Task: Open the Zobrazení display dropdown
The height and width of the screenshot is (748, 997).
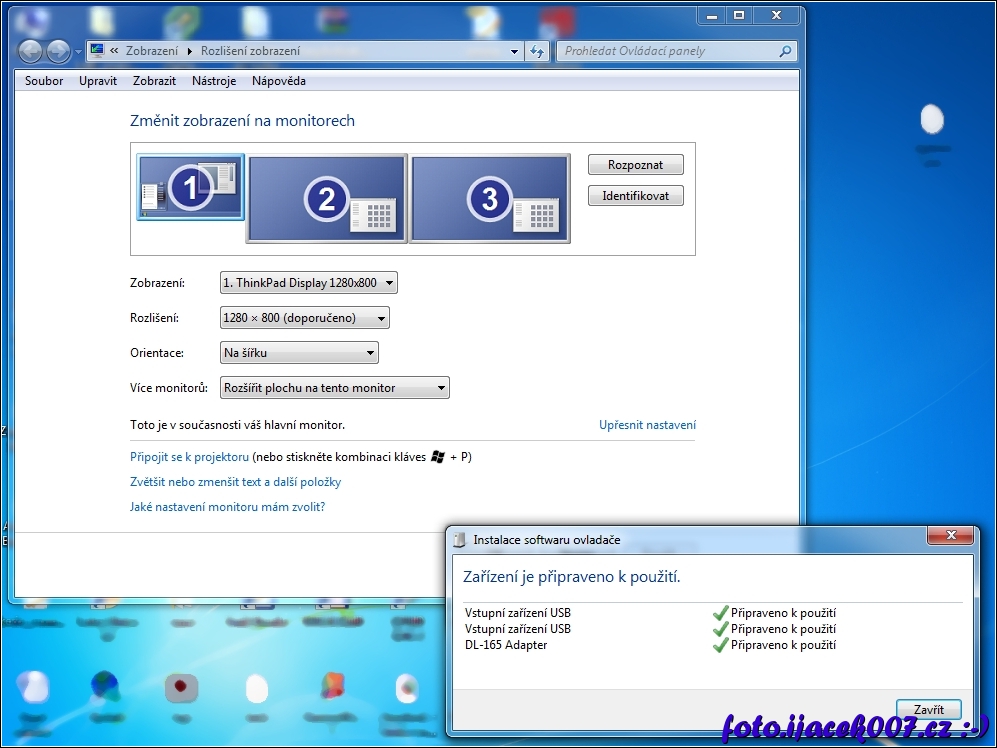Action: pos(308,283)
